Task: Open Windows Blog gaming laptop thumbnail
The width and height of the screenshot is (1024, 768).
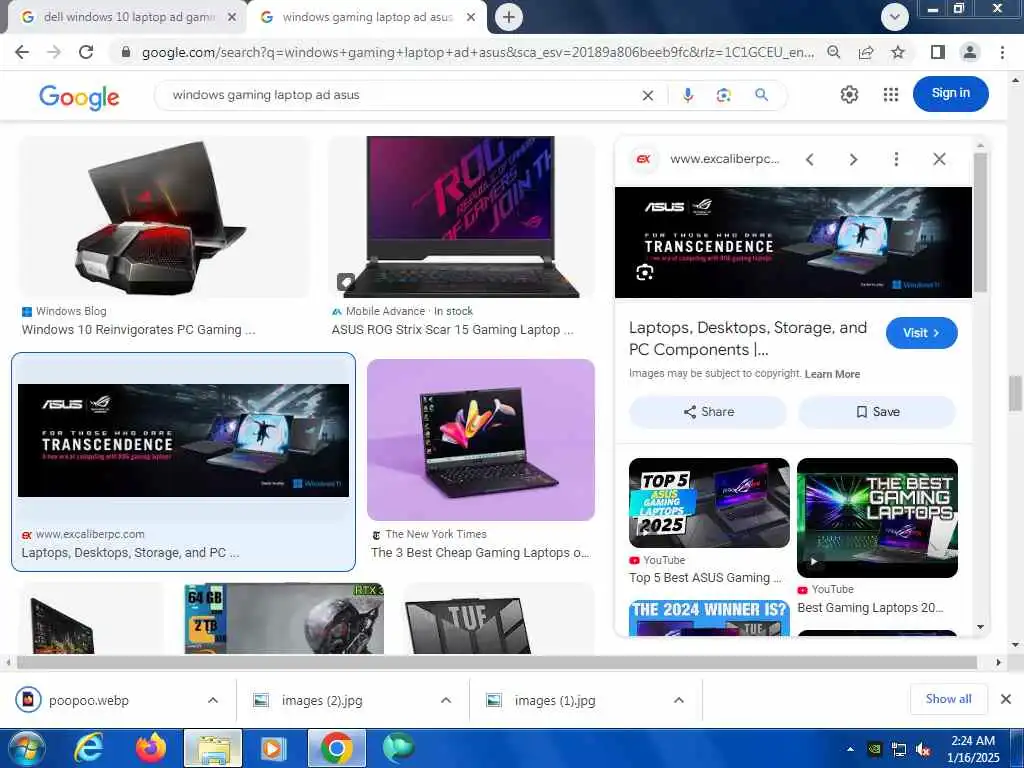Action: (x=165, y=217)
